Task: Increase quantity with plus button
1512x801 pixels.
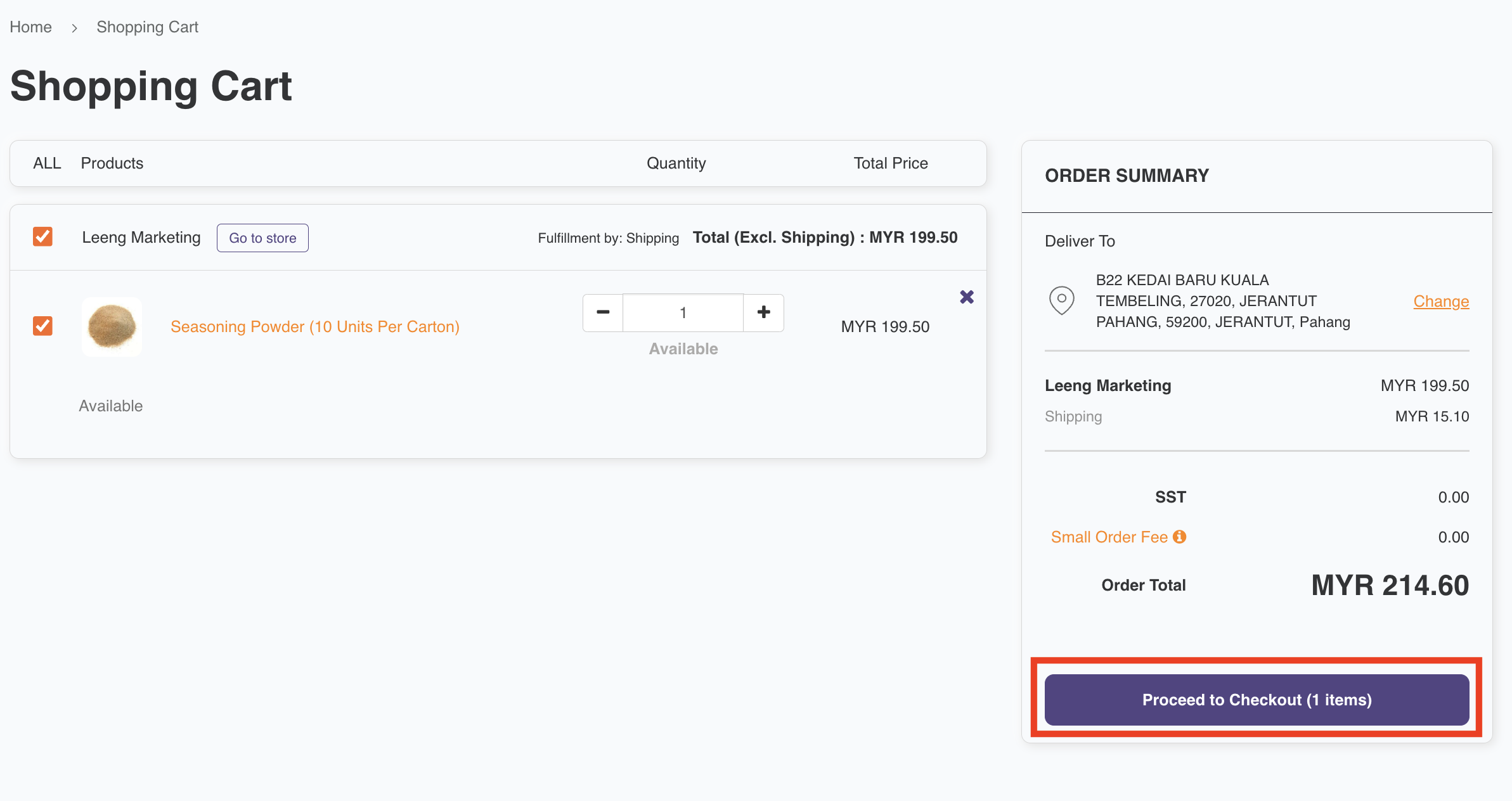Action: (x=763, y=312)
